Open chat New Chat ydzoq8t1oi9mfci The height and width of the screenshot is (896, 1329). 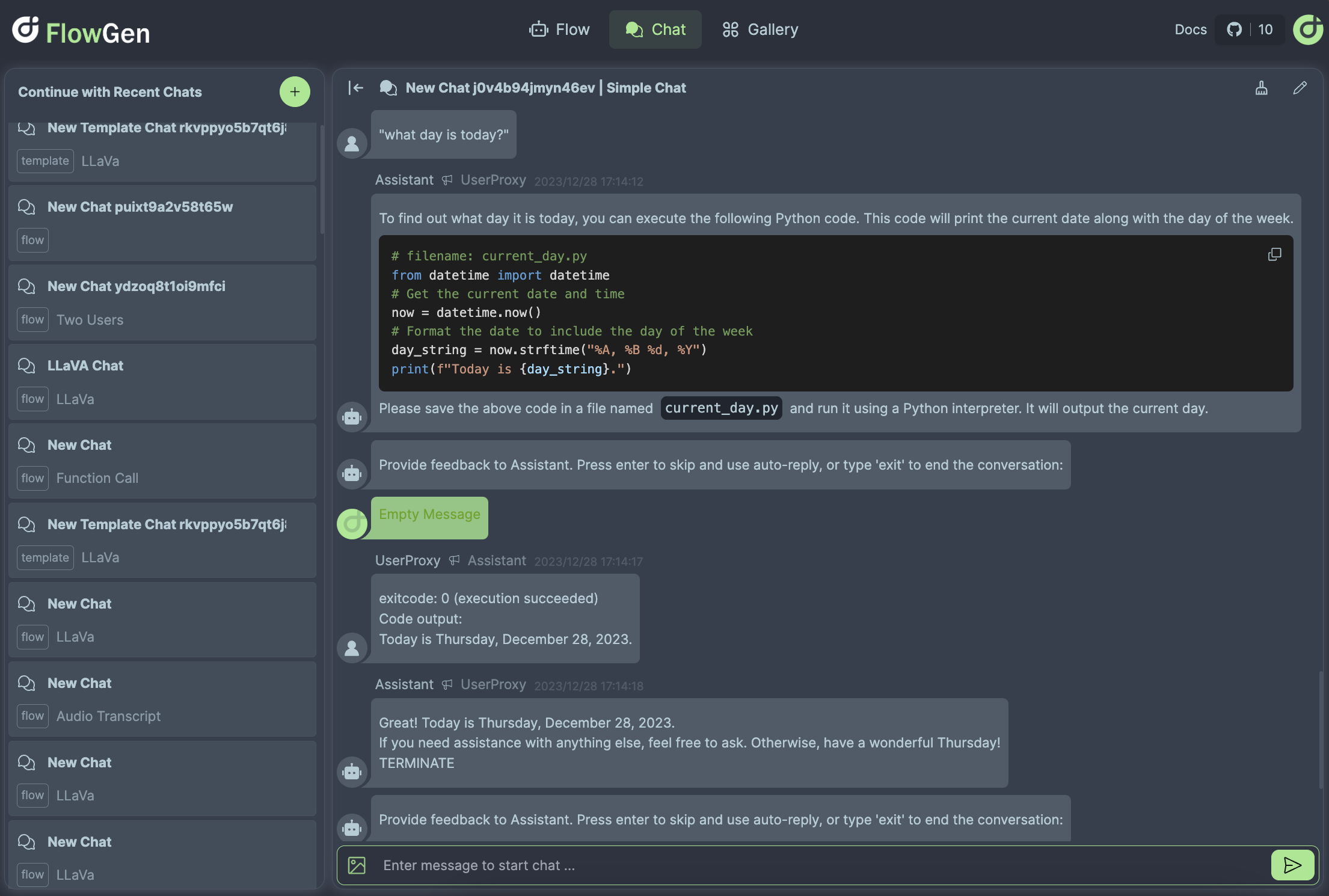162,302
